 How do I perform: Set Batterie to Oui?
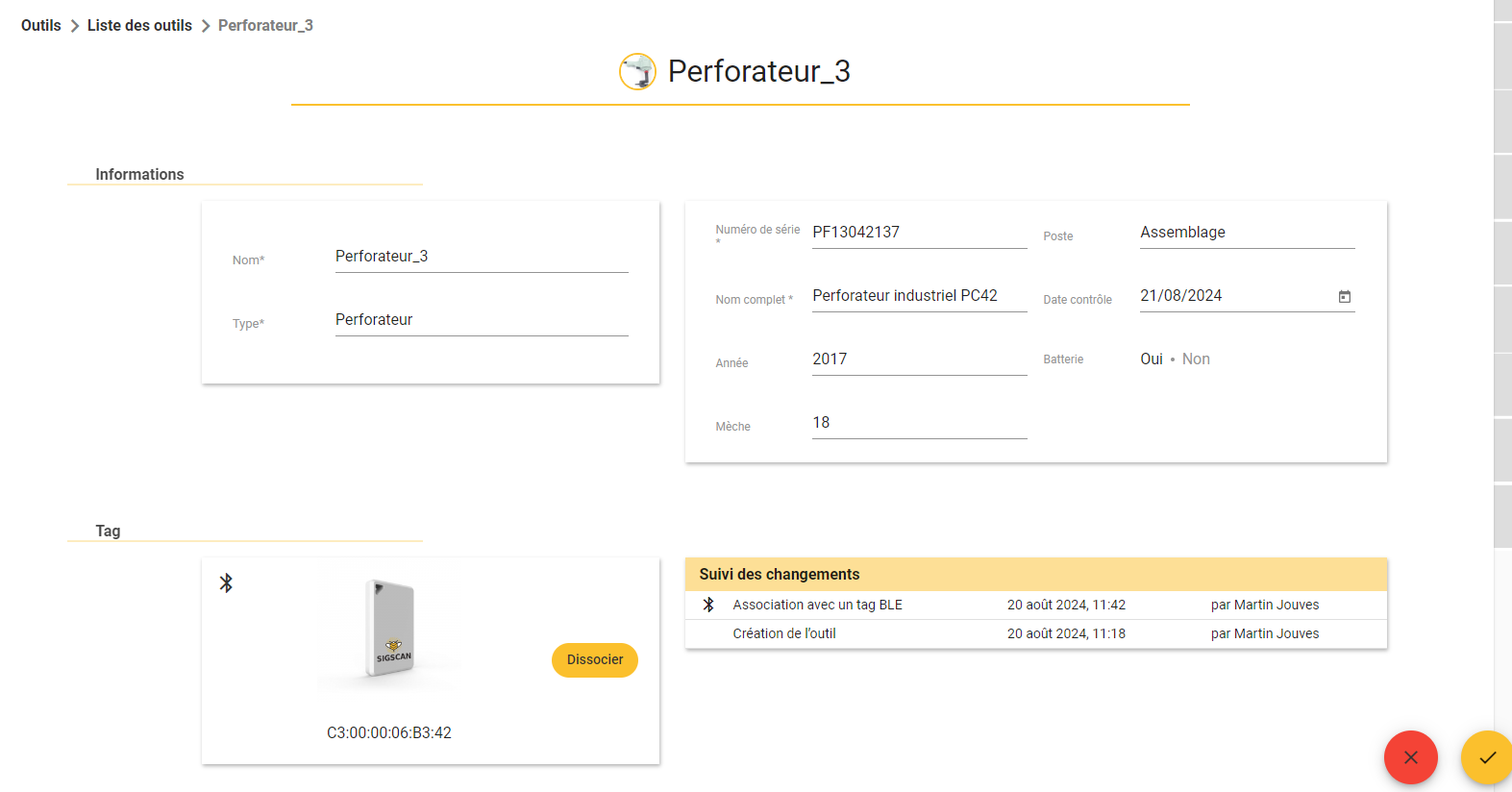click(1152, 359)
